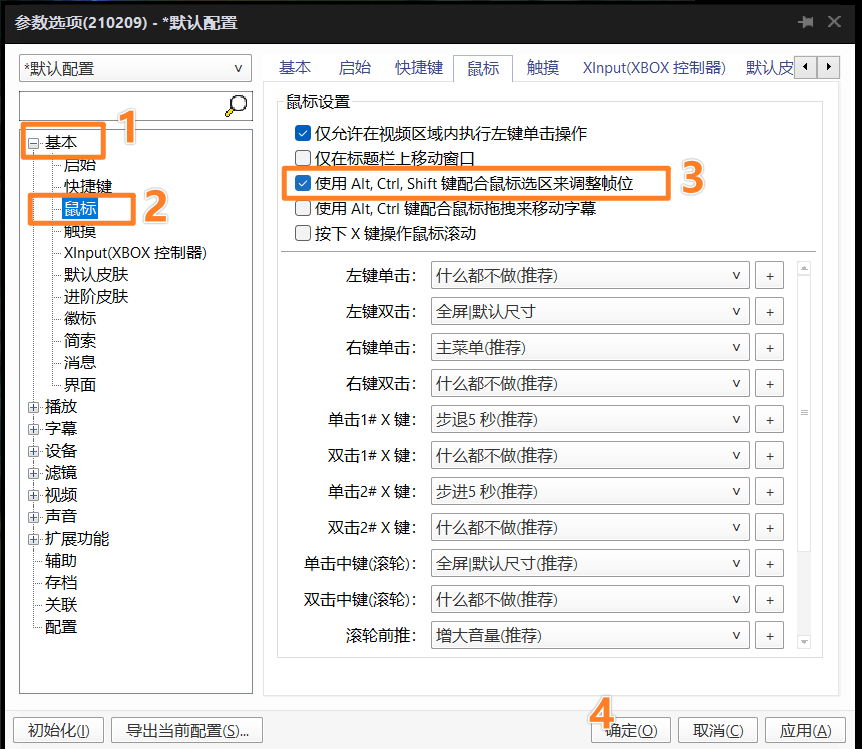Click the plus button beside 单击2# X 键
862x749 pixels.
tap(769, 492)
